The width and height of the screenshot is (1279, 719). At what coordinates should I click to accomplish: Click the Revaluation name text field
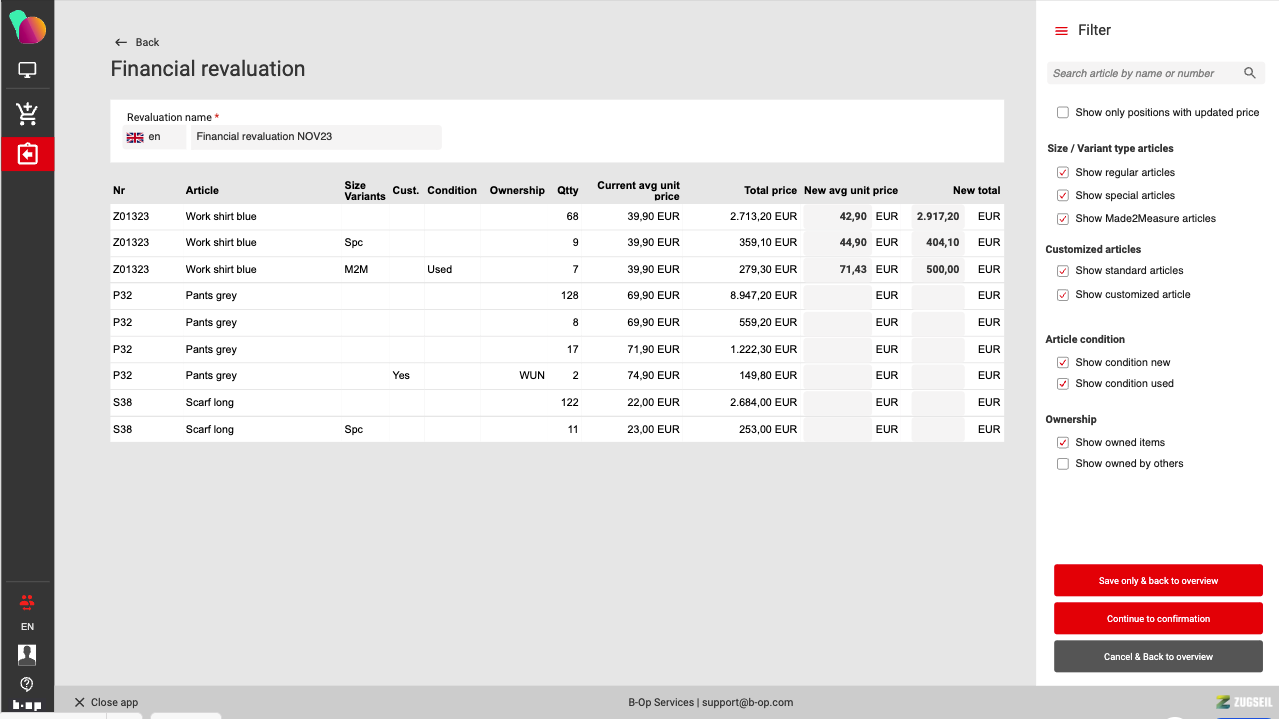[315, 137]
